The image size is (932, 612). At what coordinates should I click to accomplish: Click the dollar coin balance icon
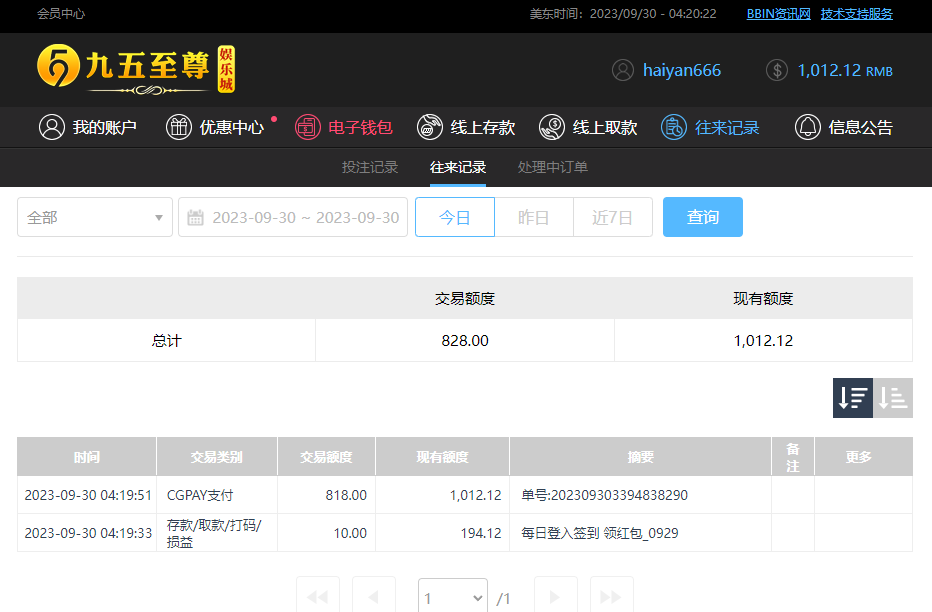777,70
